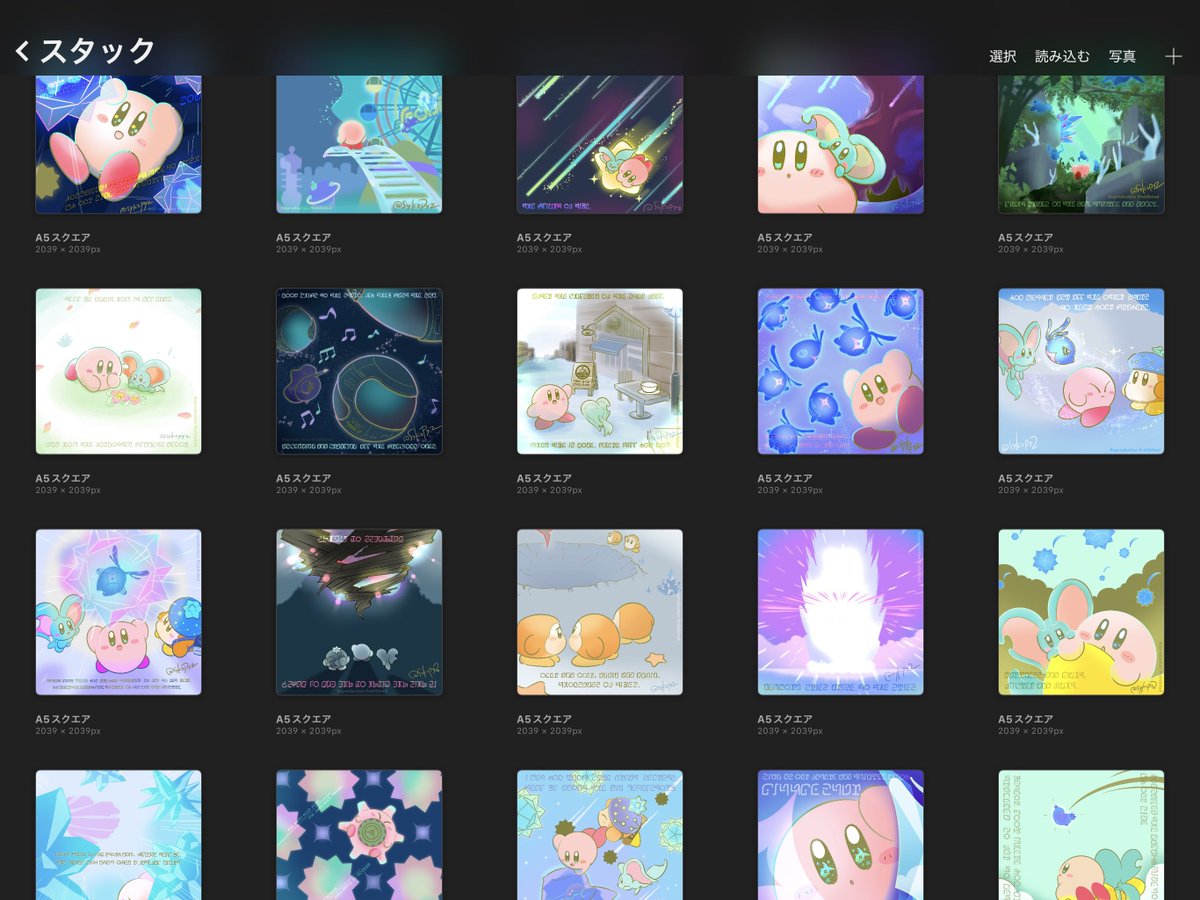
Task: Open the shooting stars artwork with diagonal streaks
Action: click(x=600, y=143)
